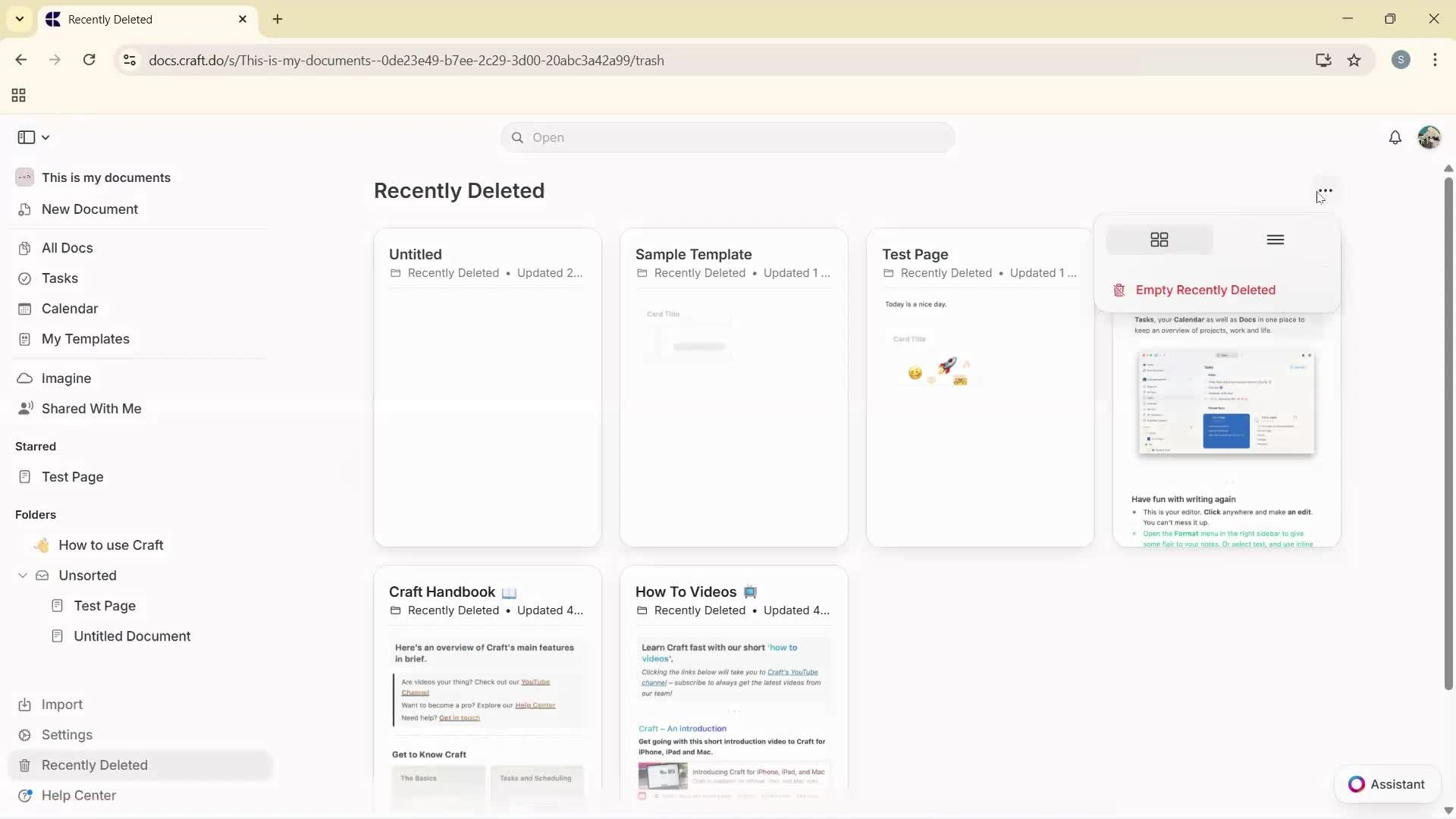
Task: Expand the browser tab search dropdown
Action: [x=19, y=19]
